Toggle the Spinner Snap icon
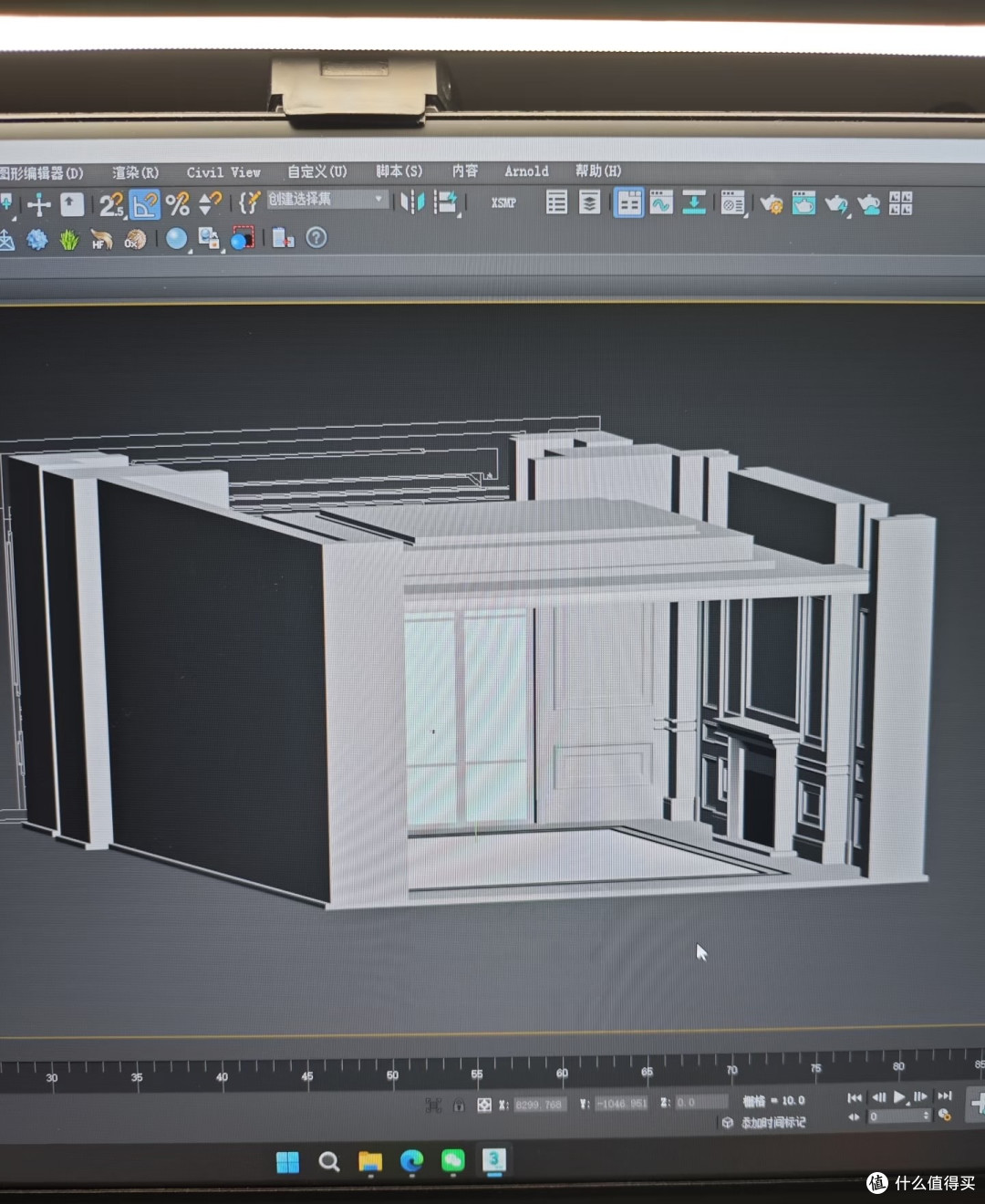This screenshot has height=1204, width=985. point(210,203)
